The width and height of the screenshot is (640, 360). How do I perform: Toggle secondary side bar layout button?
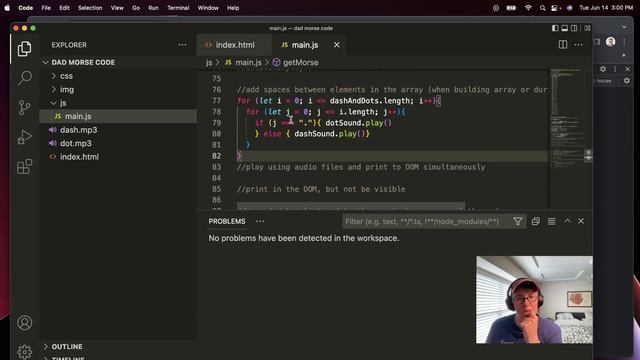click(x=574, y=28)
